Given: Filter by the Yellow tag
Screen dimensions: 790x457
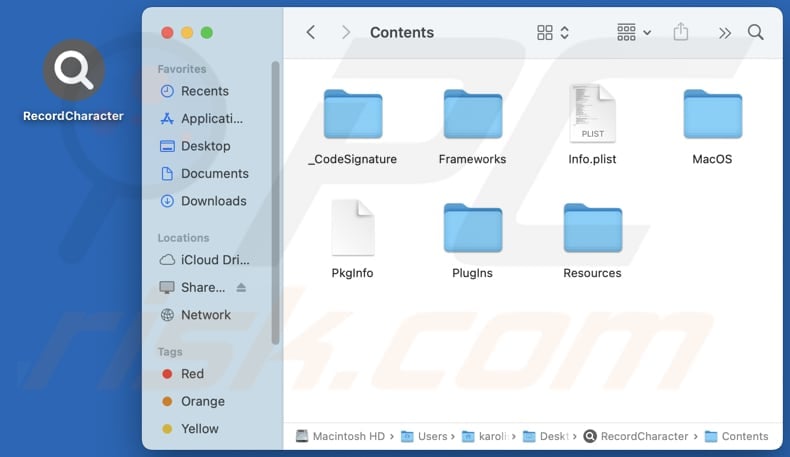Looking at the screenshot, I should (190, 429).
